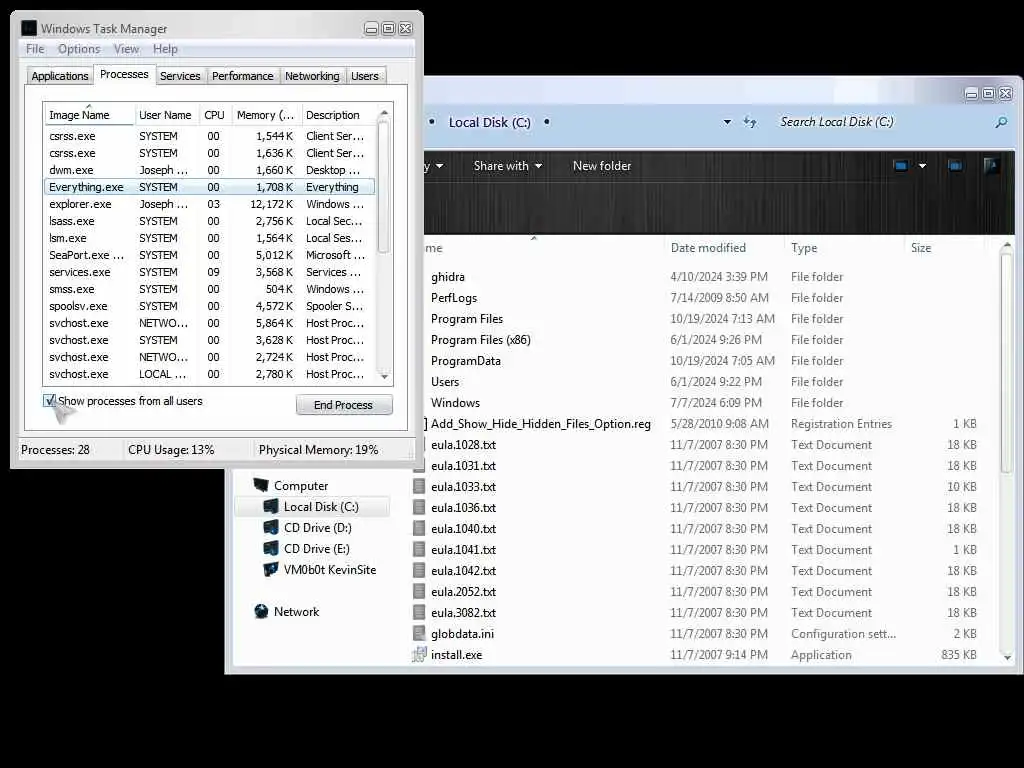Click Local Disk (C:) in the address bar
The width and height of the screenshot is (1024, 768).
[x=489, y=122]
